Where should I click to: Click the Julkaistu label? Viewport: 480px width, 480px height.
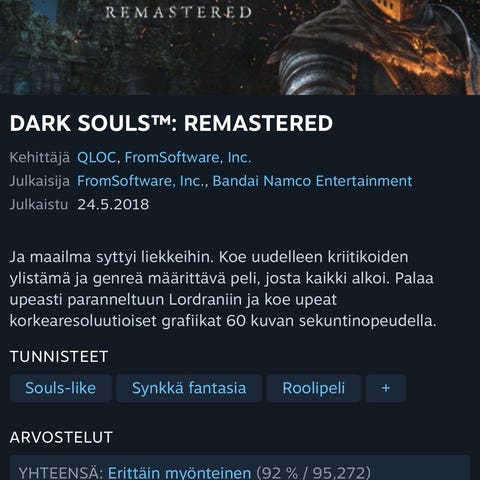[x=39, y=204]
